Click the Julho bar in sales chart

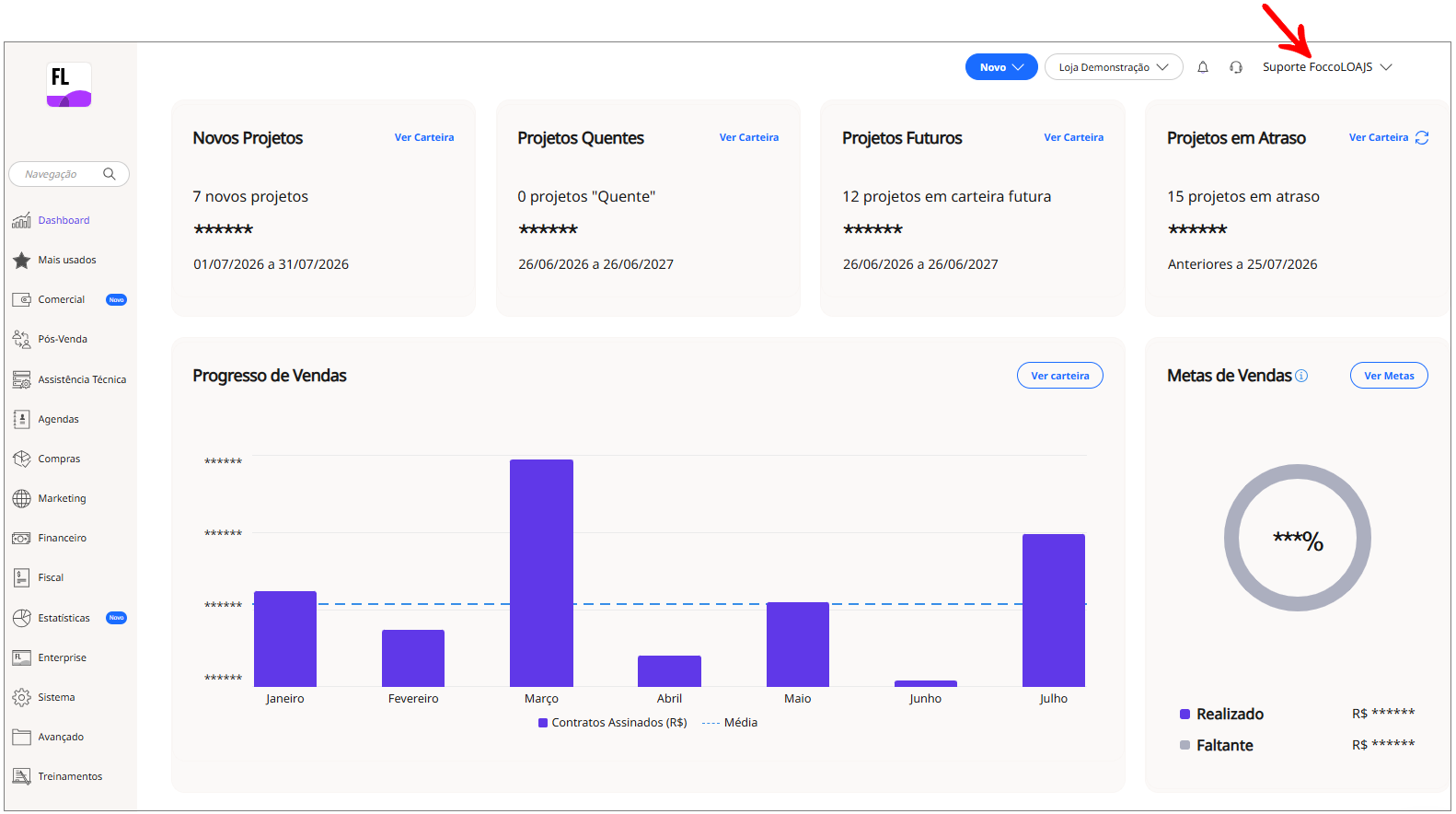pyautogui.click(x=1054, y=610)
